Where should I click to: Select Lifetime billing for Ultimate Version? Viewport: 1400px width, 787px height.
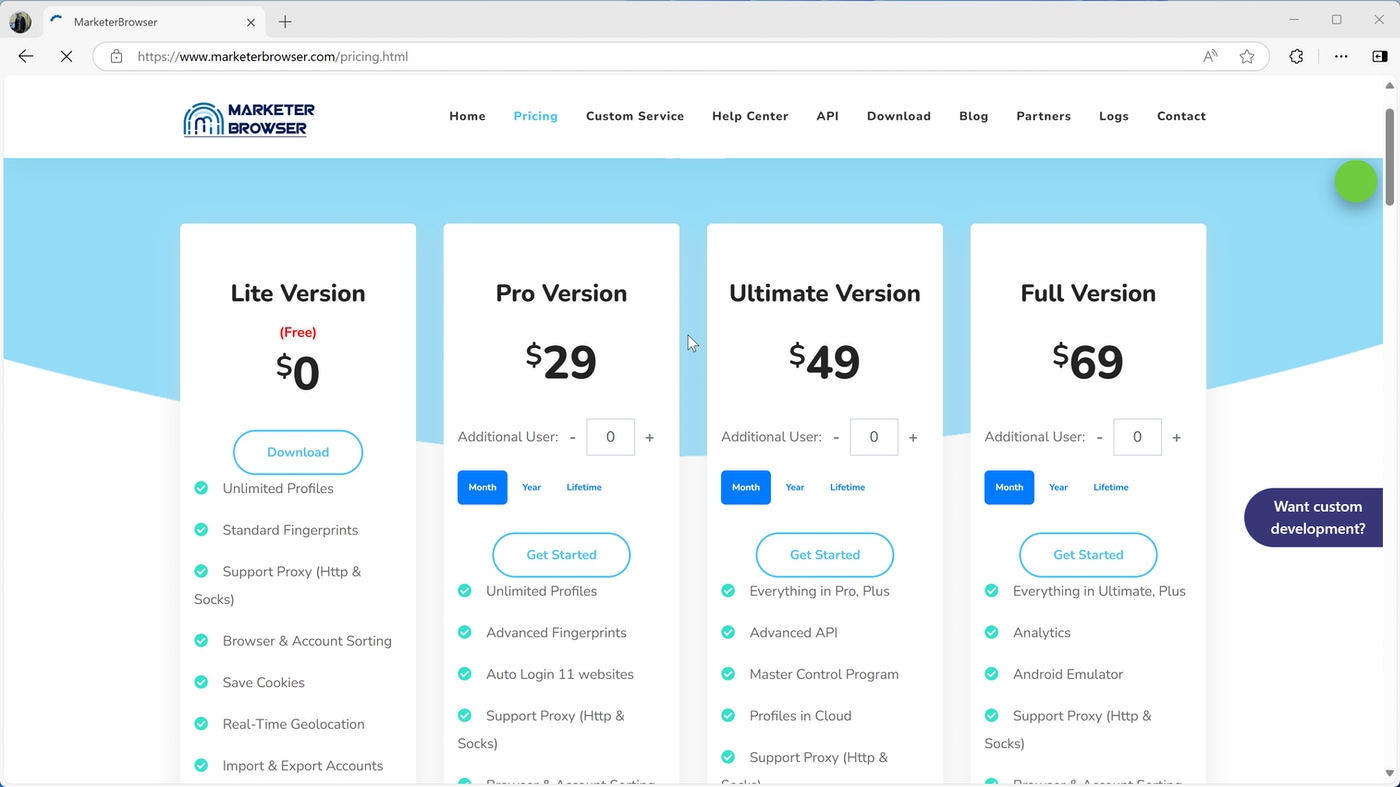point(847,487)
